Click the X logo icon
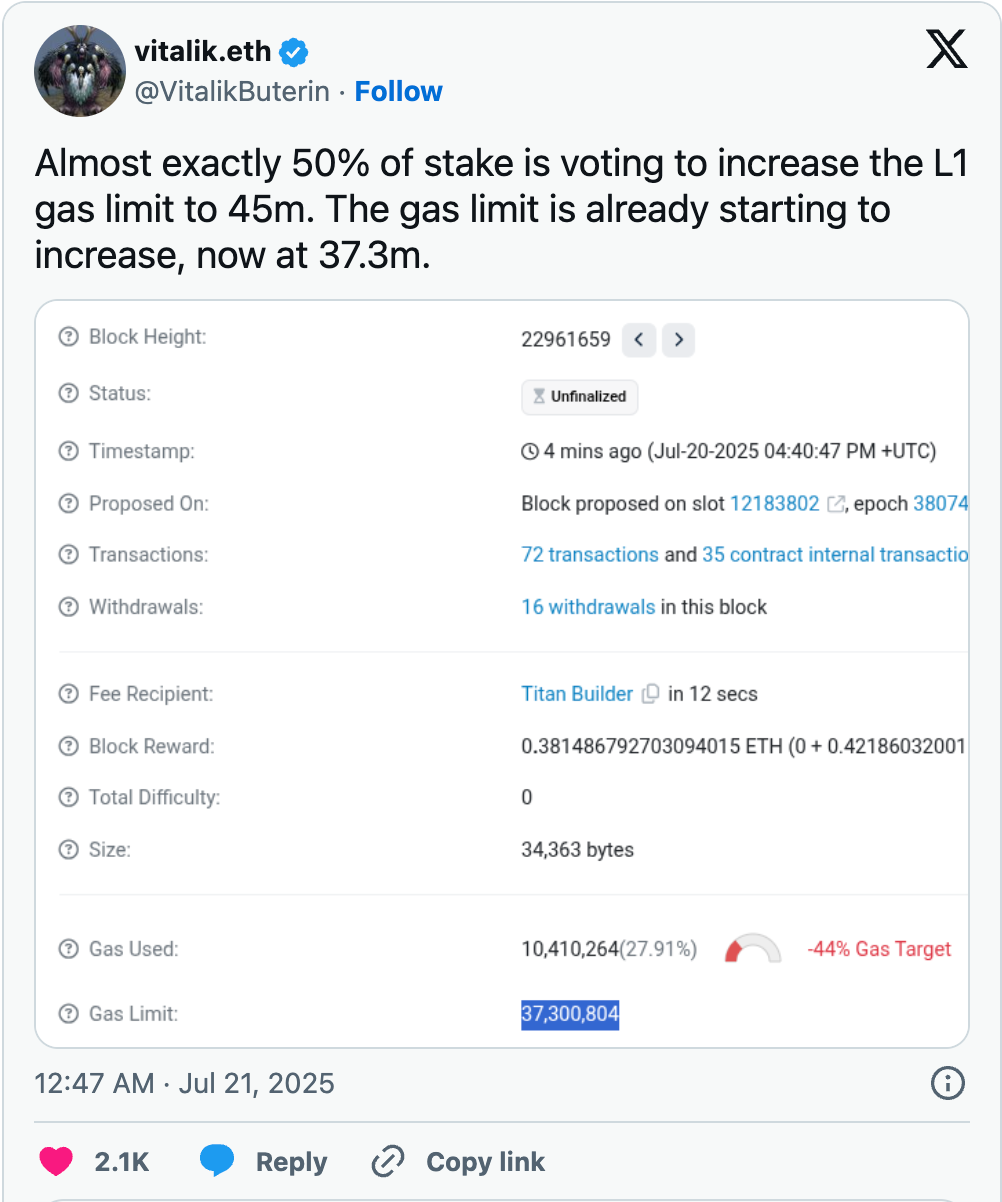Screen dimensions: 1002x1202 pos(946,49)
